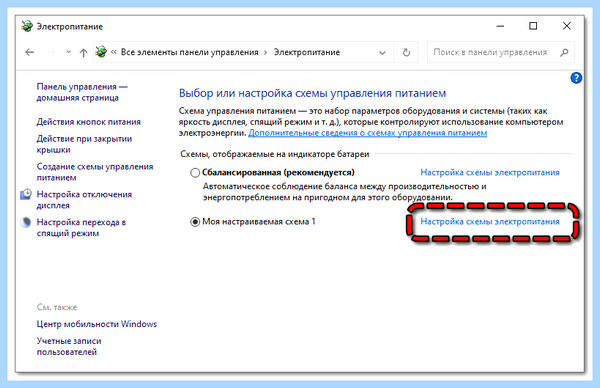Expand the double-chevron before Все элементы

click(x=114, y=52)
